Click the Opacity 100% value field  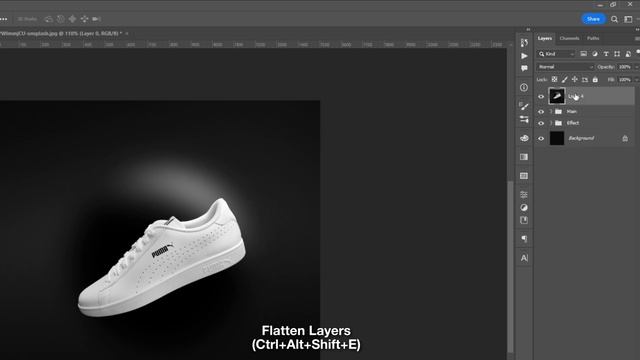pos(624,67)
